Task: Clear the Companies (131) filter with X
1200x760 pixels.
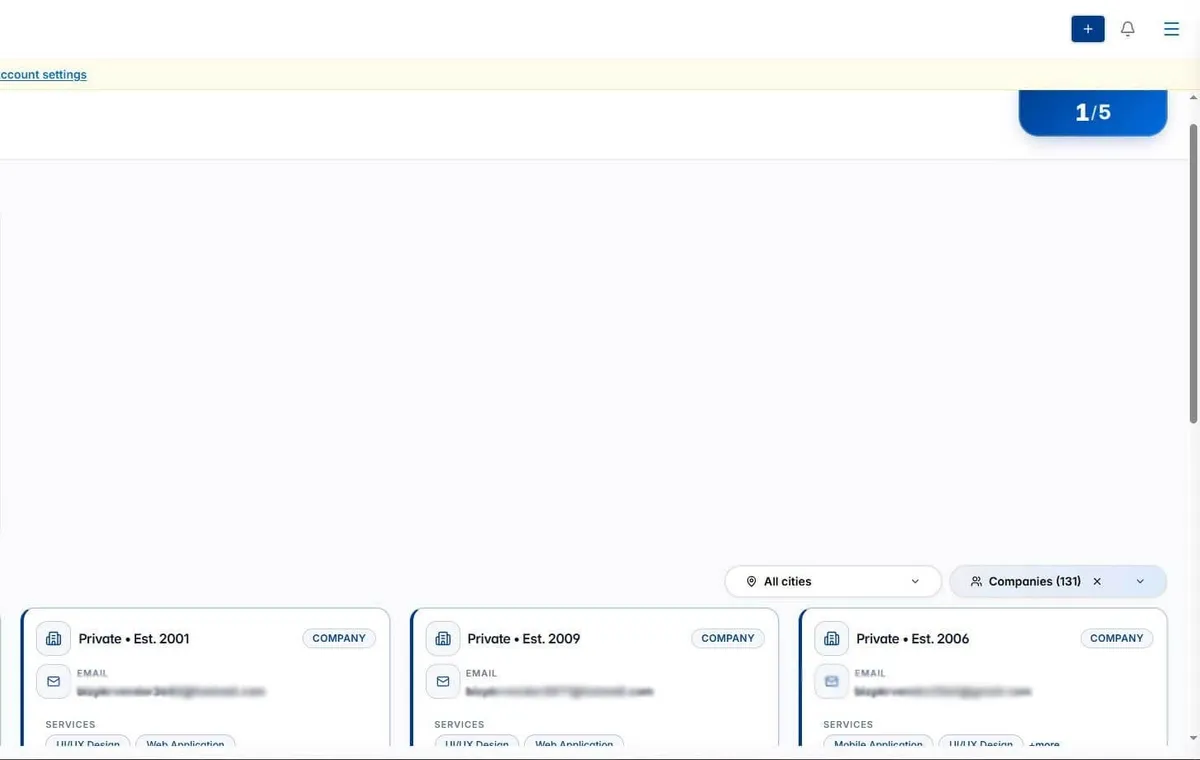Action: [1097, 581]
